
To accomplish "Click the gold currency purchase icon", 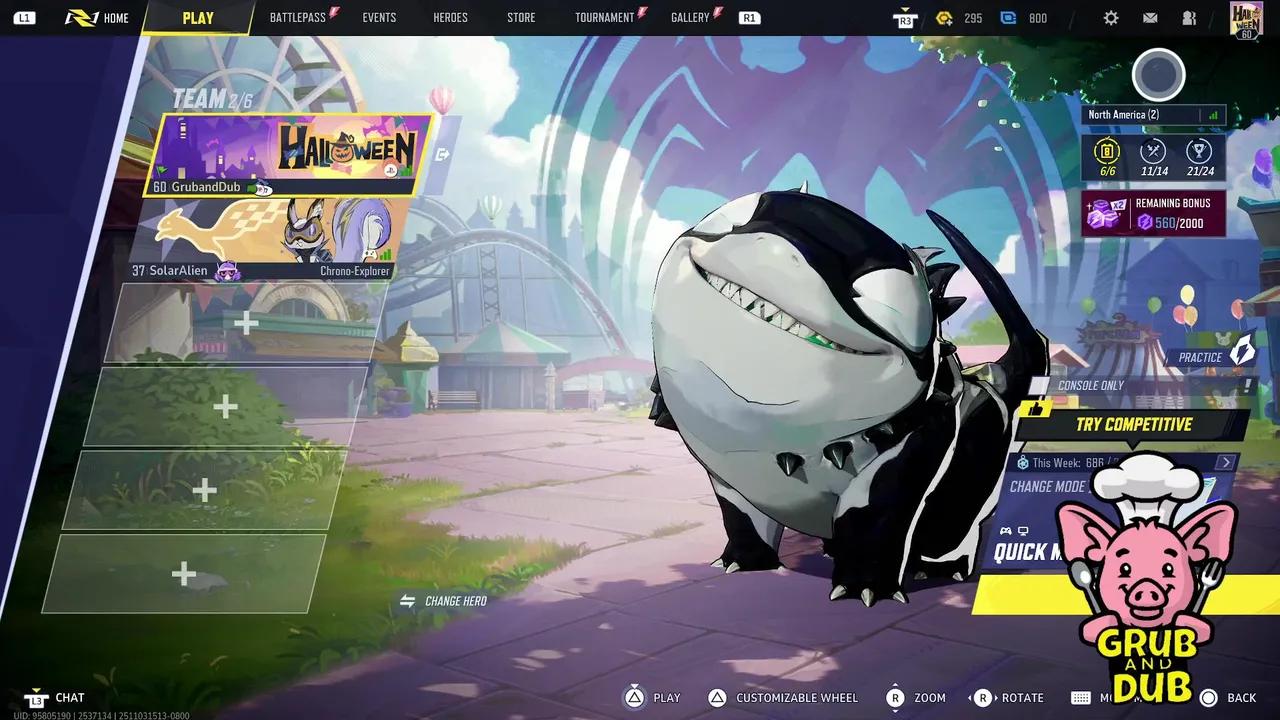I will pyautogui.click(x=944, y=17).
